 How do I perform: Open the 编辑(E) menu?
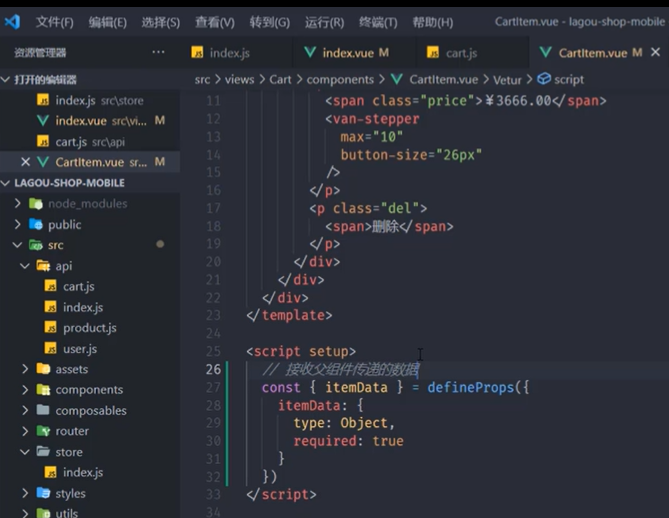click(x=108, y=22)
